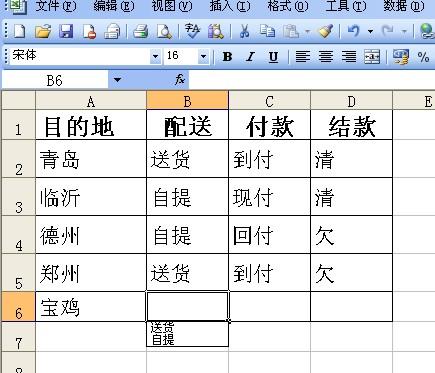Click the email envelope icon next to print
Viewport: 435px width, 373px height.
click(112, 31)
